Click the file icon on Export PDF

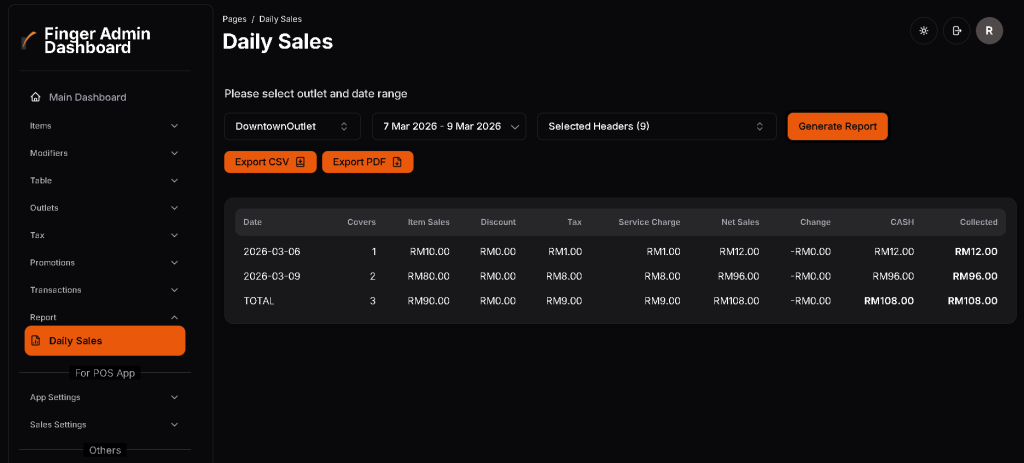tap(397, 162)
